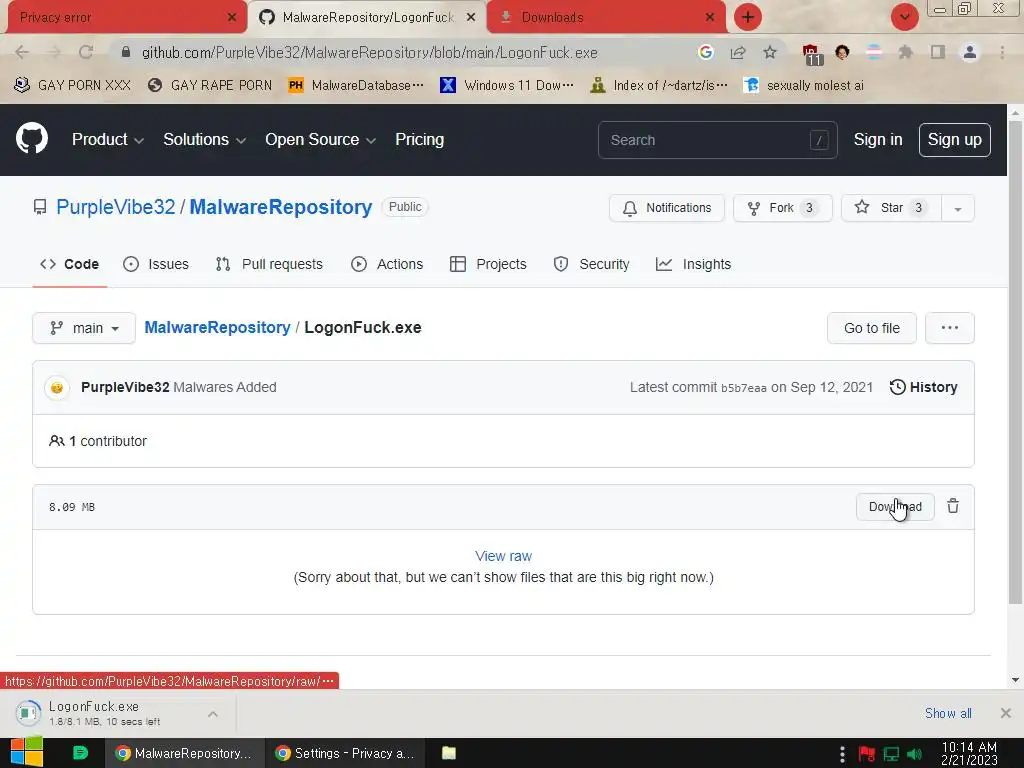Open file actions three-dots menu
The width and height of the screenshot is (1024, 768).
pyautogui.click(x=950, y=328)
